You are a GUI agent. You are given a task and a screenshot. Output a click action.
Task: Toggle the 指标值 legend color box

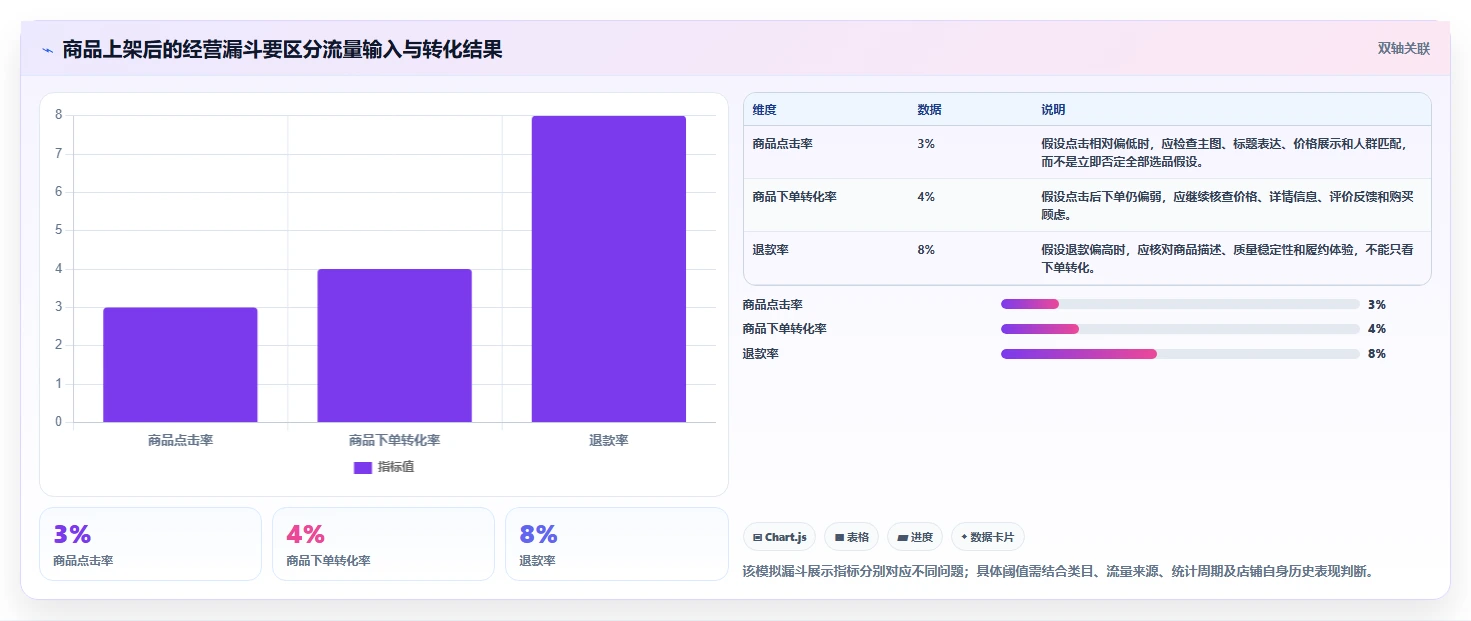pos(363,467)
